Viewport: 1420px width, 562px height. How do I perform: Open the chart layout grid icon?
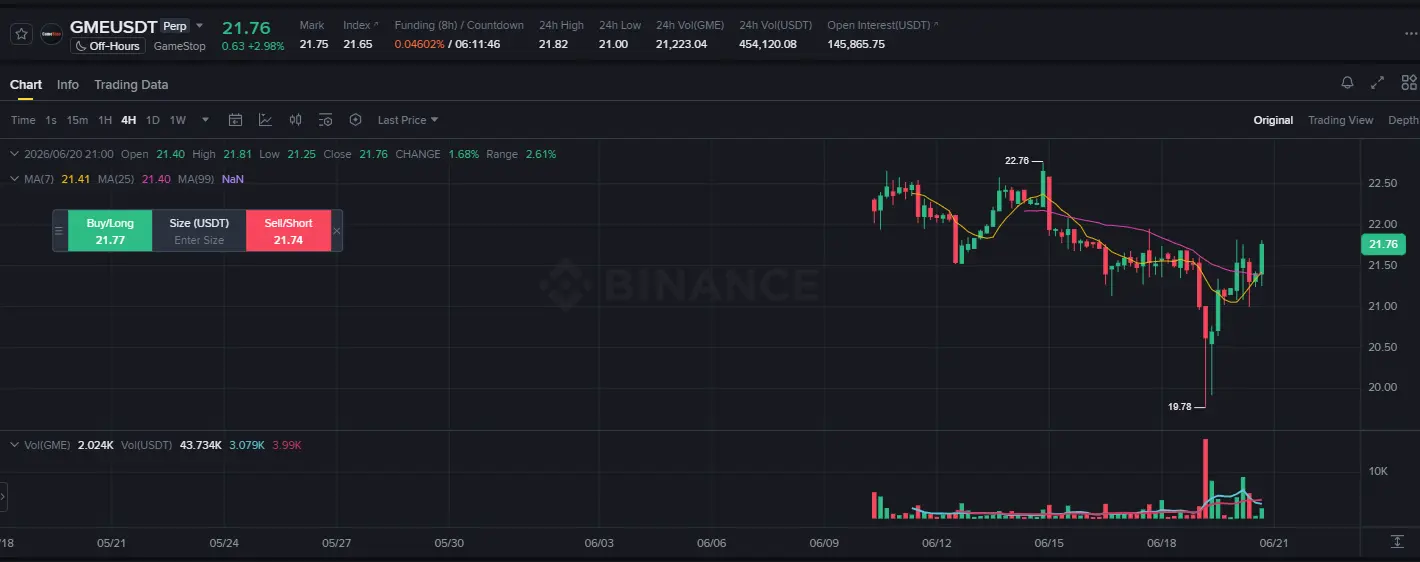[x=1409, y=83]
